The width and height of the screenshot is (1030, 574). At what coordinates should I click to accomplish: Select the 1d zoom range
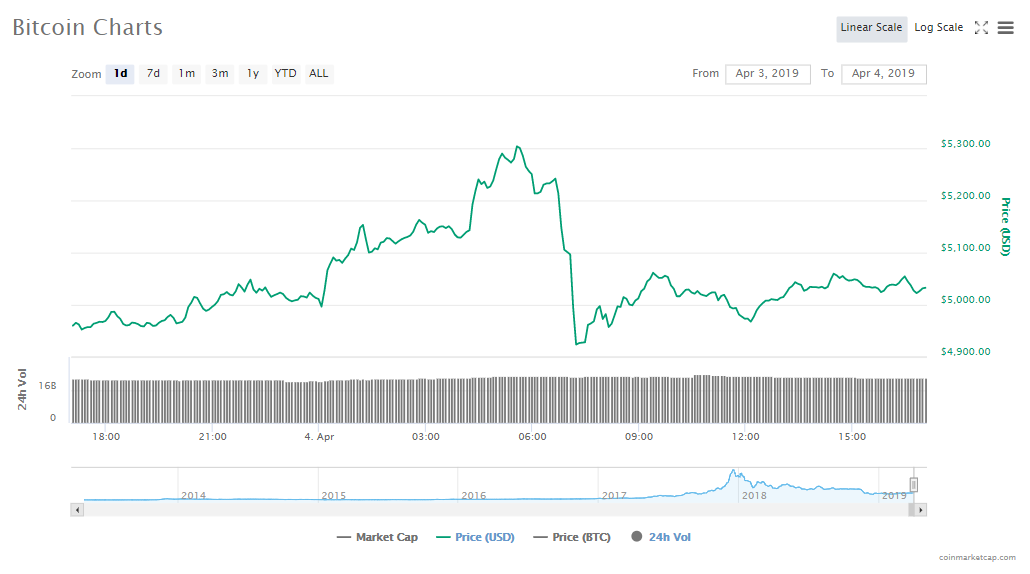pos(120,74)
